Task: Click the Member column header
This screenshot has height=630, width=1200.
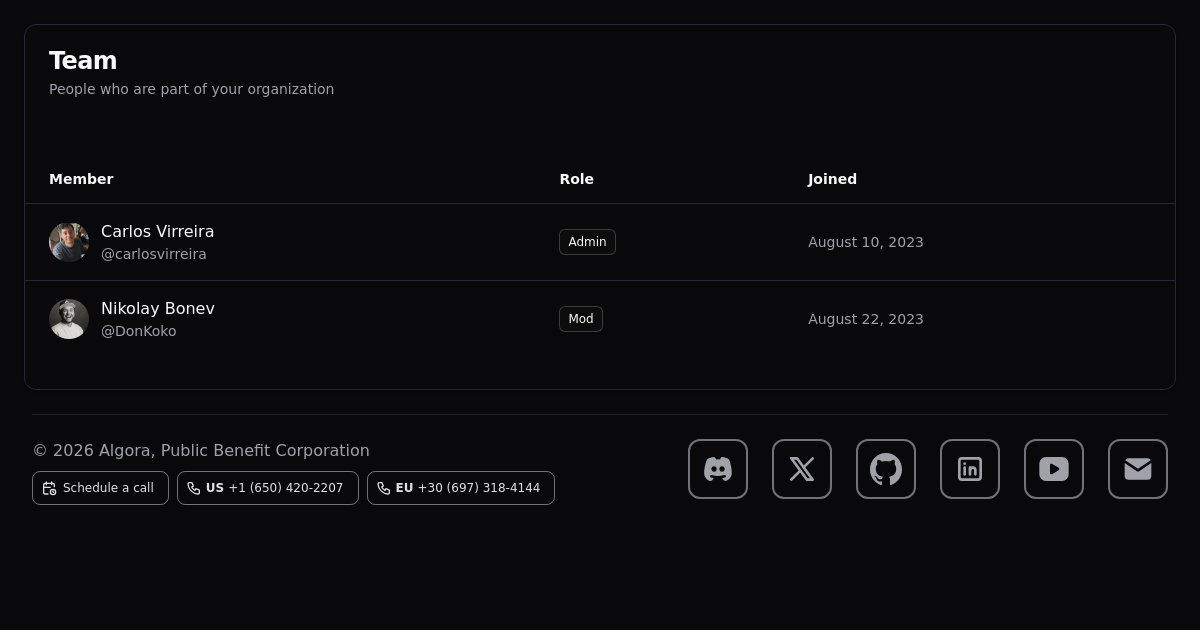Action: pyautogui.click(x=81, y=179)
